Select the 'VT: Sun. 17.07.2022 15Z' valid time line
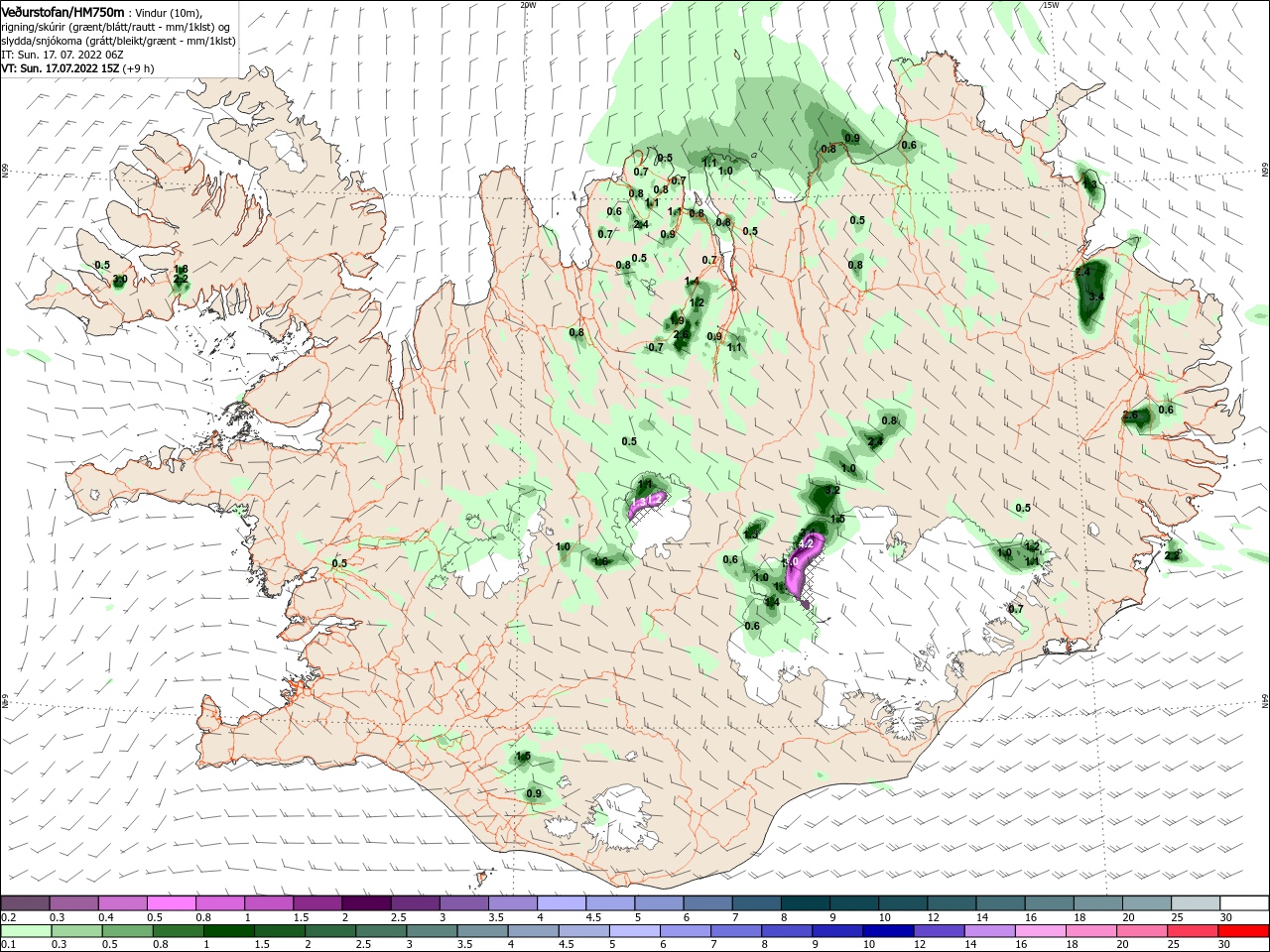The width and height of the screenshot is (1270, 952). [76, 69]
